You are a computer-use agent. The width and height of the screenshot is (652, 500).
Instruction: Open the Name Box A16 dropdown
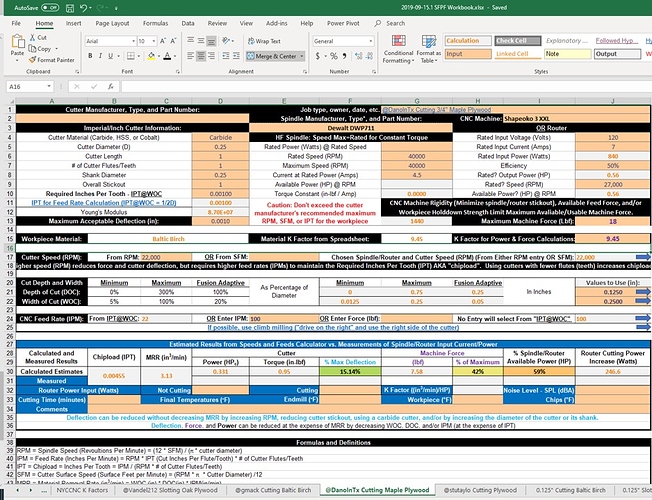pyautogui.click(x=49, y=87)
